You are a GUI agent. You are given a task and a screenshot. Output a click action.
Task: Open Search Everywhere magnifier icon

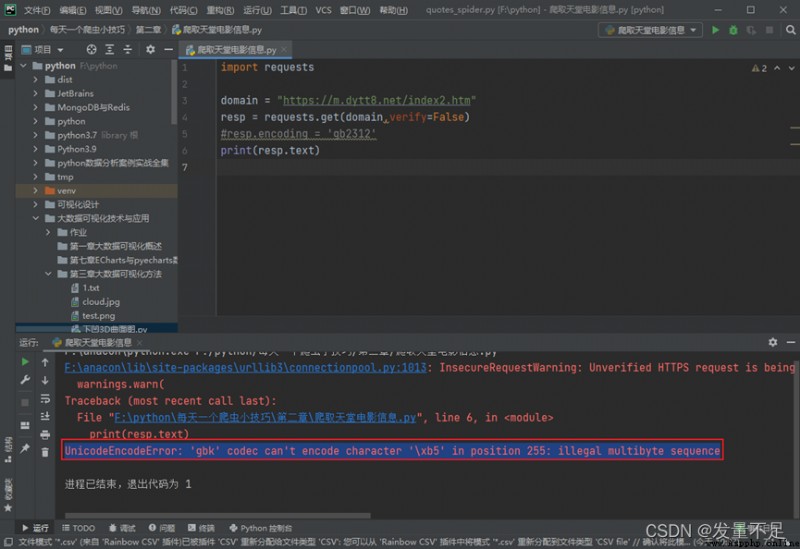point(790,30)
